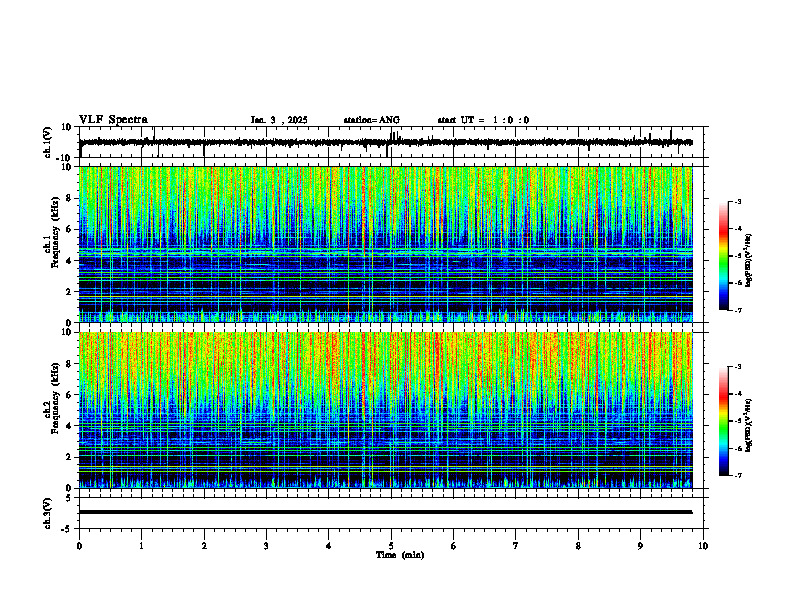The width and height of the screenshot is (792, 612).
Task: Click the ch.1 Frequency (kHz) axis label
Action: (x=51, y=231)
